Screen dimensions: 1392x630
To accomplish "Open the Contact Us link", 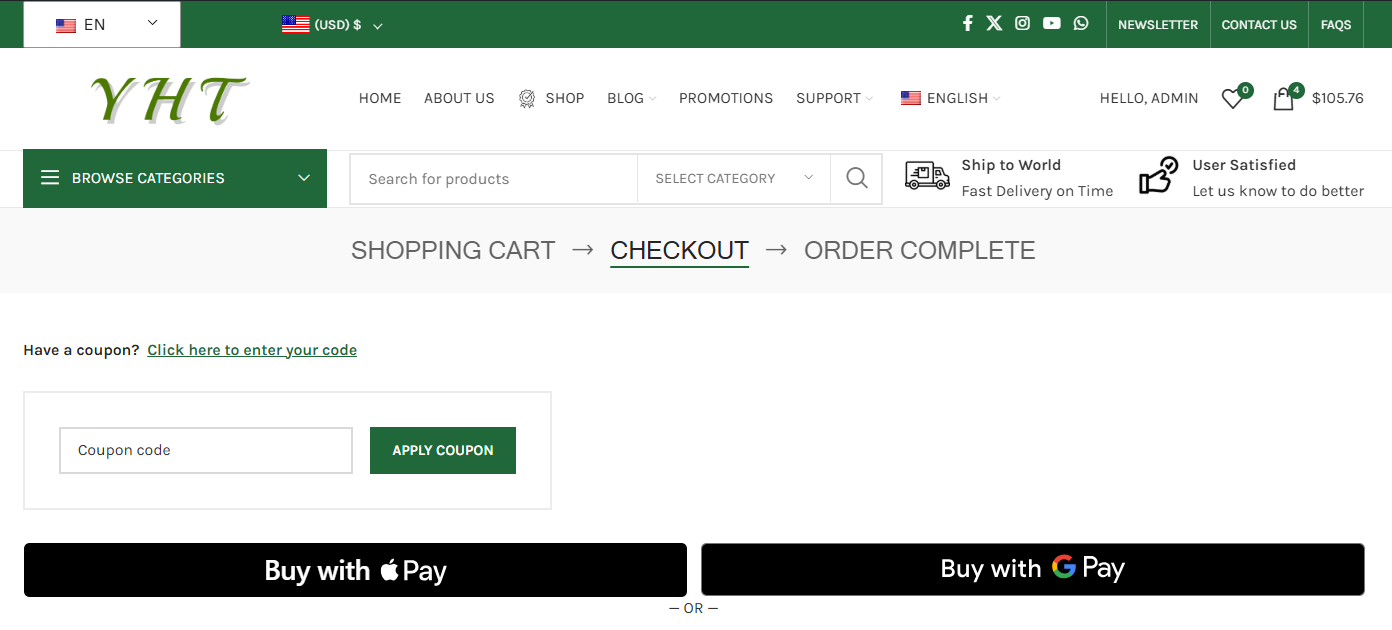I will coord(1259,25).
